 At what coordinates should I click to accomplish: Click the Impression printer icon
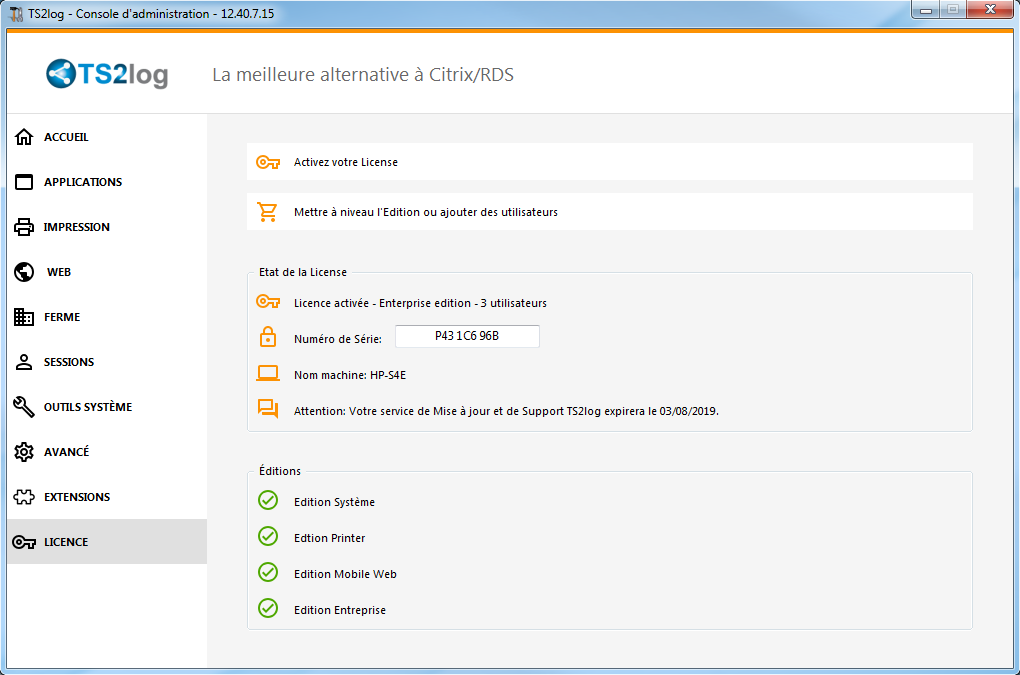pyautogui.click(x=24, y=227)
